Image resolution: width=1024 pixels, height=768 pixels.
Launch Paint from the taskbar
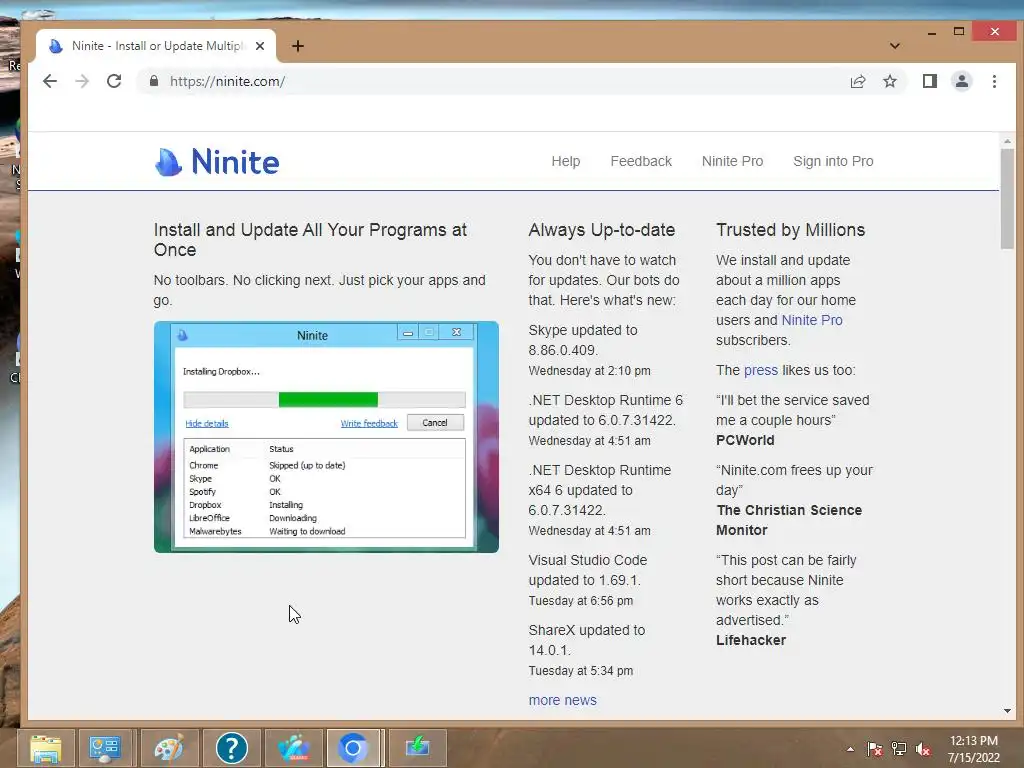168,748
